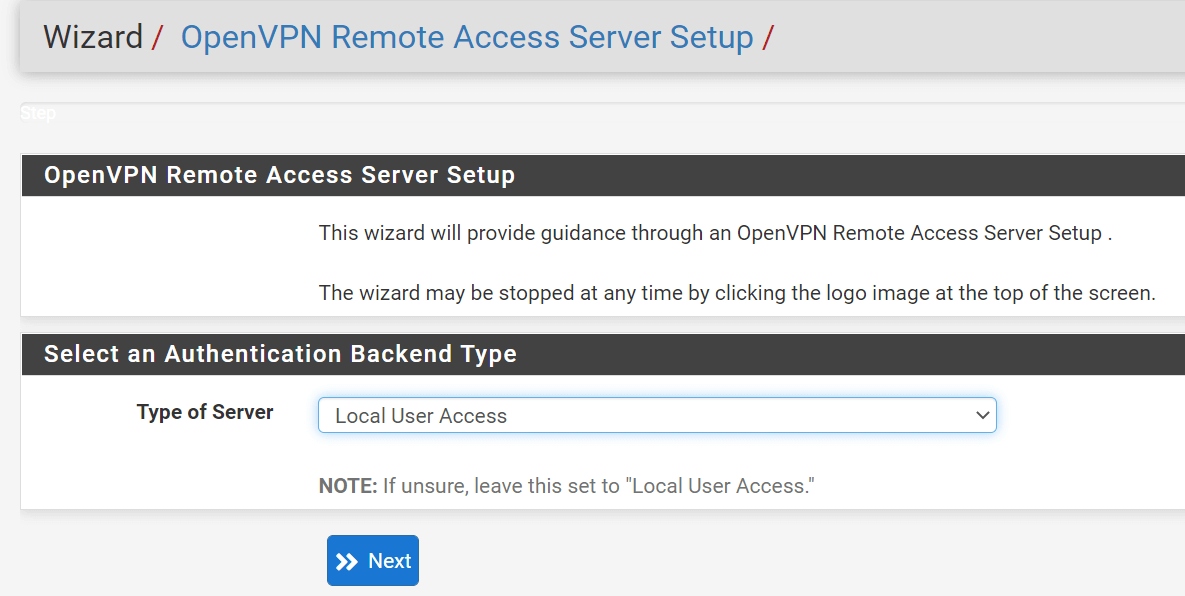Select the OpenVPN Remote Access Server Setup header bar

pos(278,174)
